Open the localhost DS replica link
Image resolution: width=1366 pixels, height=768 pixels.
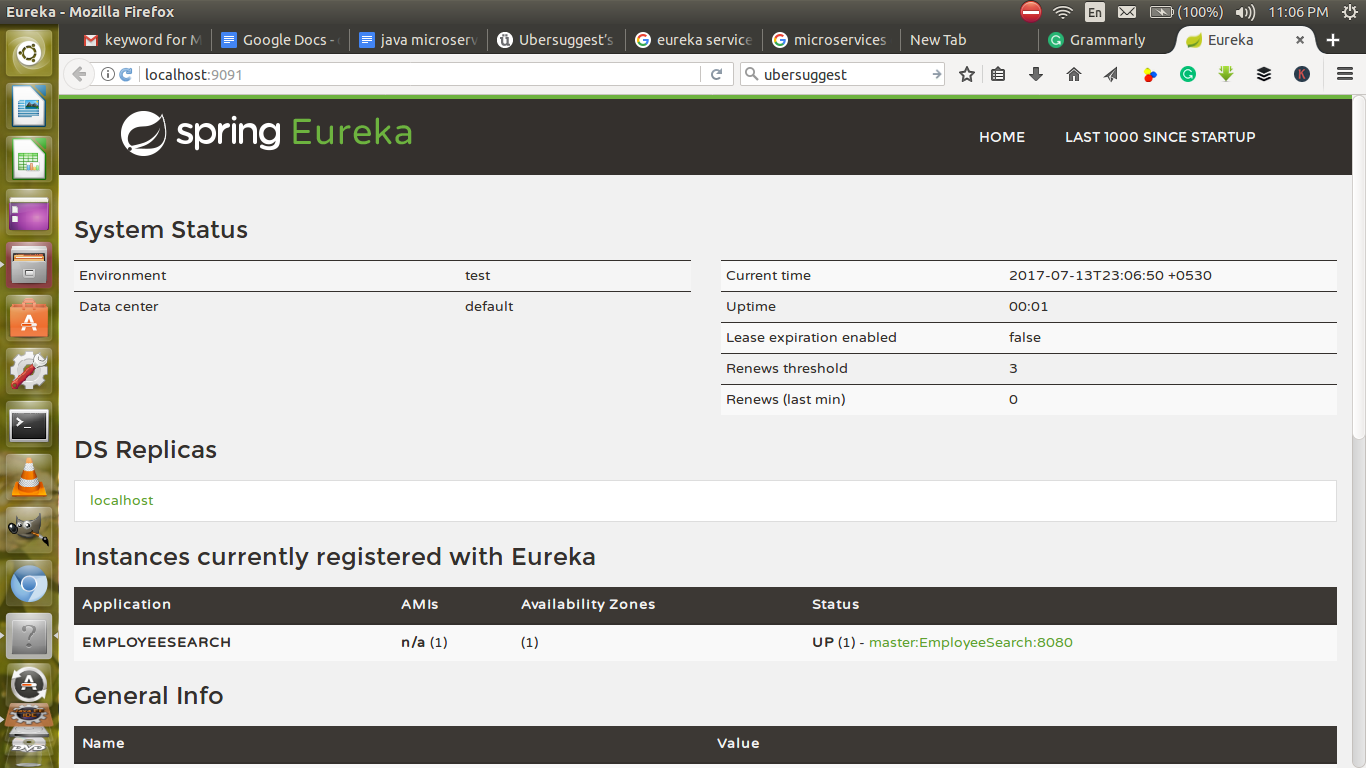(122, 500)
